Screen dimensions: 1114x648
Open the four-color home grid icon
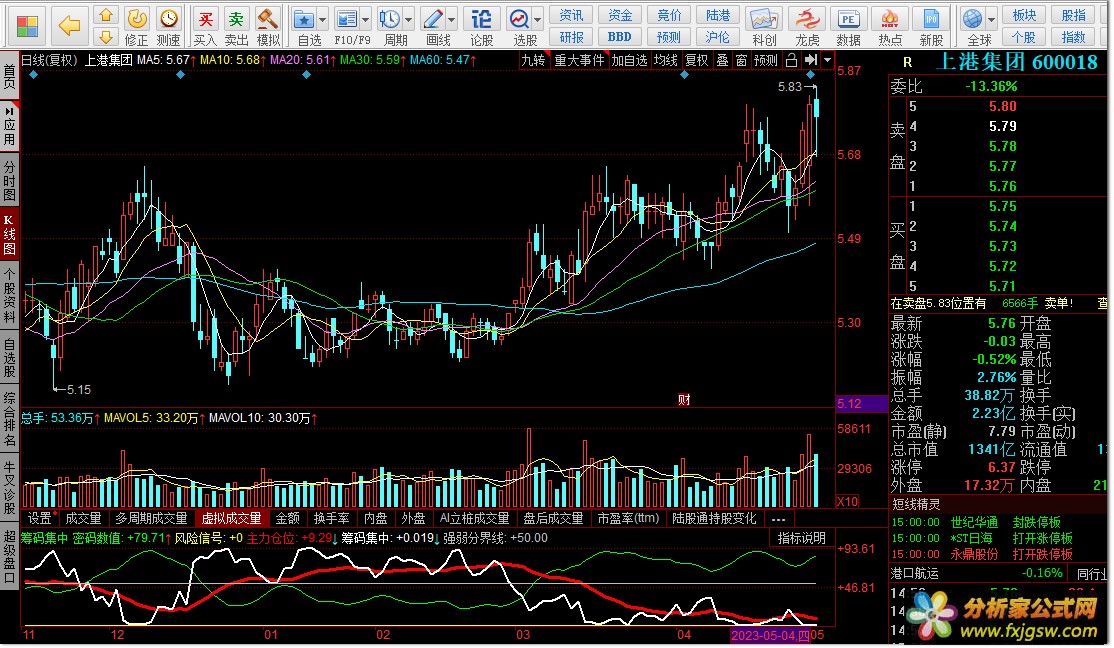(28, 26)
